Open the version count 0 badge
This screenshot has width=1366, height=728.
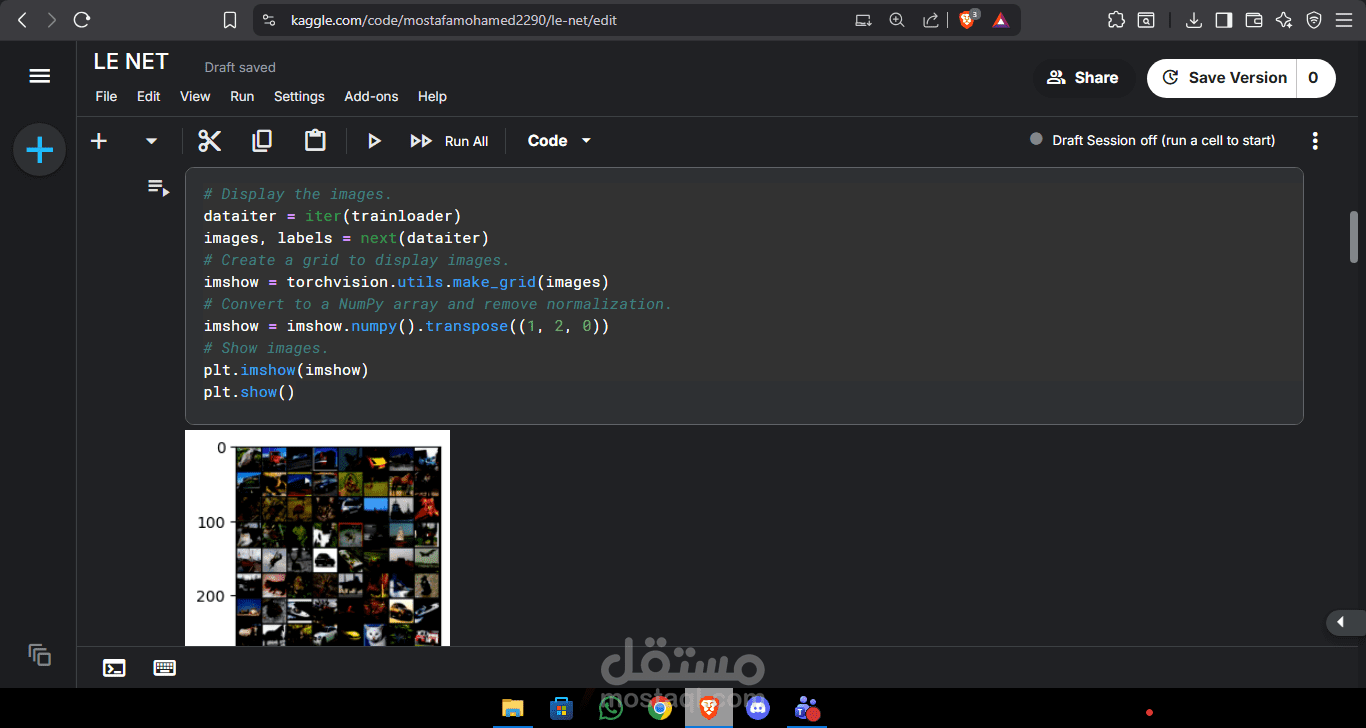click(x=1314, y=78)
